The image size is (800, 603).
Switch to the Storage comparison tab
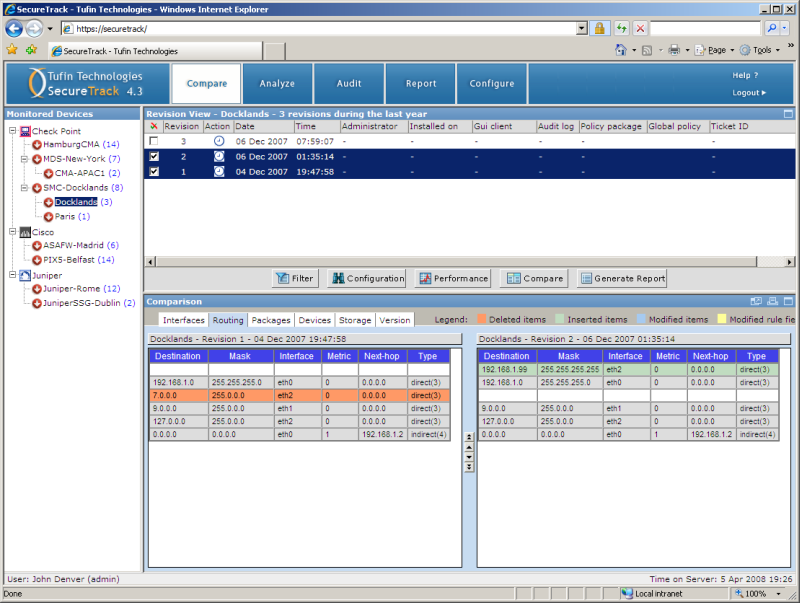[355, 320]
